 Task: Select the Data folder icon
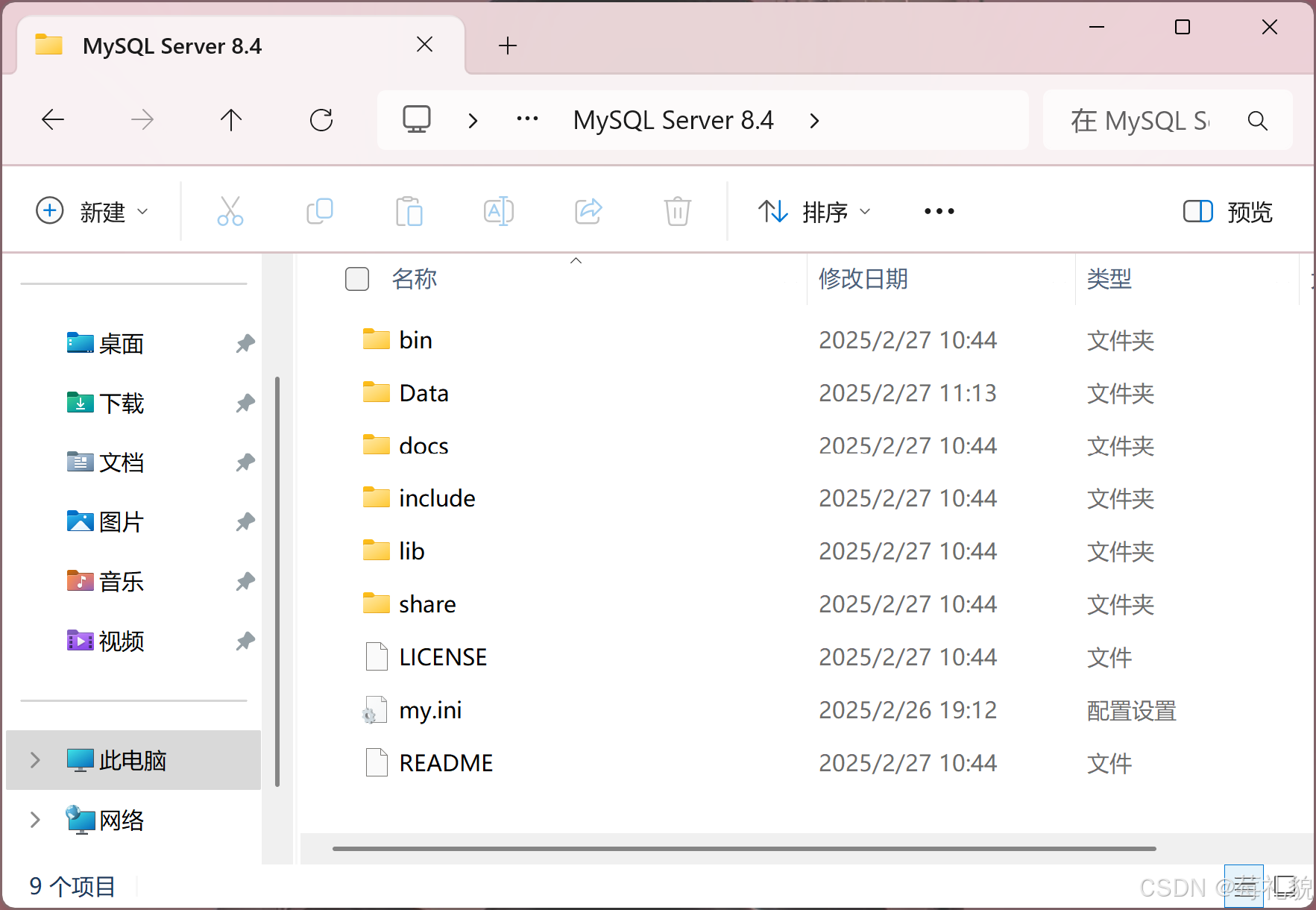[x=377, y=392]
